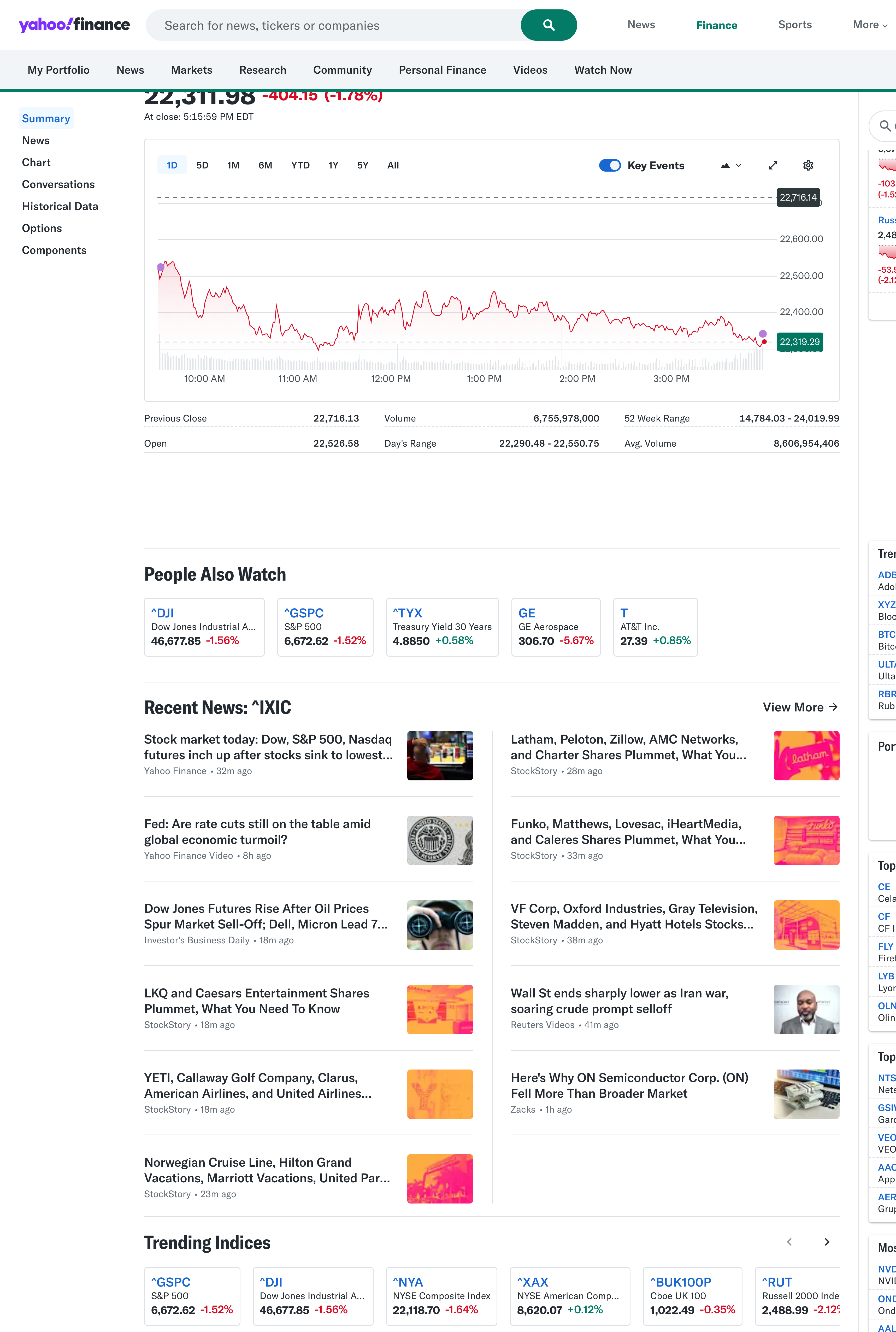
Task: Click the search tickers input field
Action: pos(331,25)
